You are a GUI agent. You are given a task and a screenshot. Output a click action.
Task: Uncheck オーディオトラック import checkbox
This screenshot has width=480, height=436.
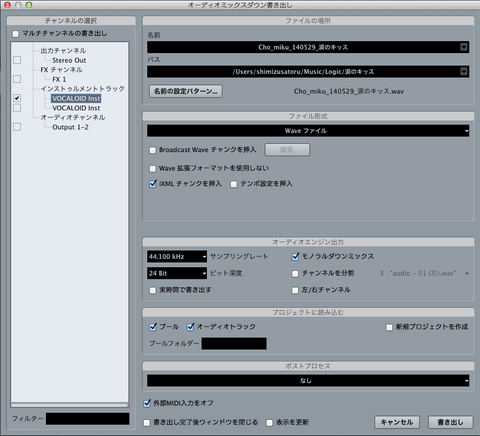click(190, 327)
